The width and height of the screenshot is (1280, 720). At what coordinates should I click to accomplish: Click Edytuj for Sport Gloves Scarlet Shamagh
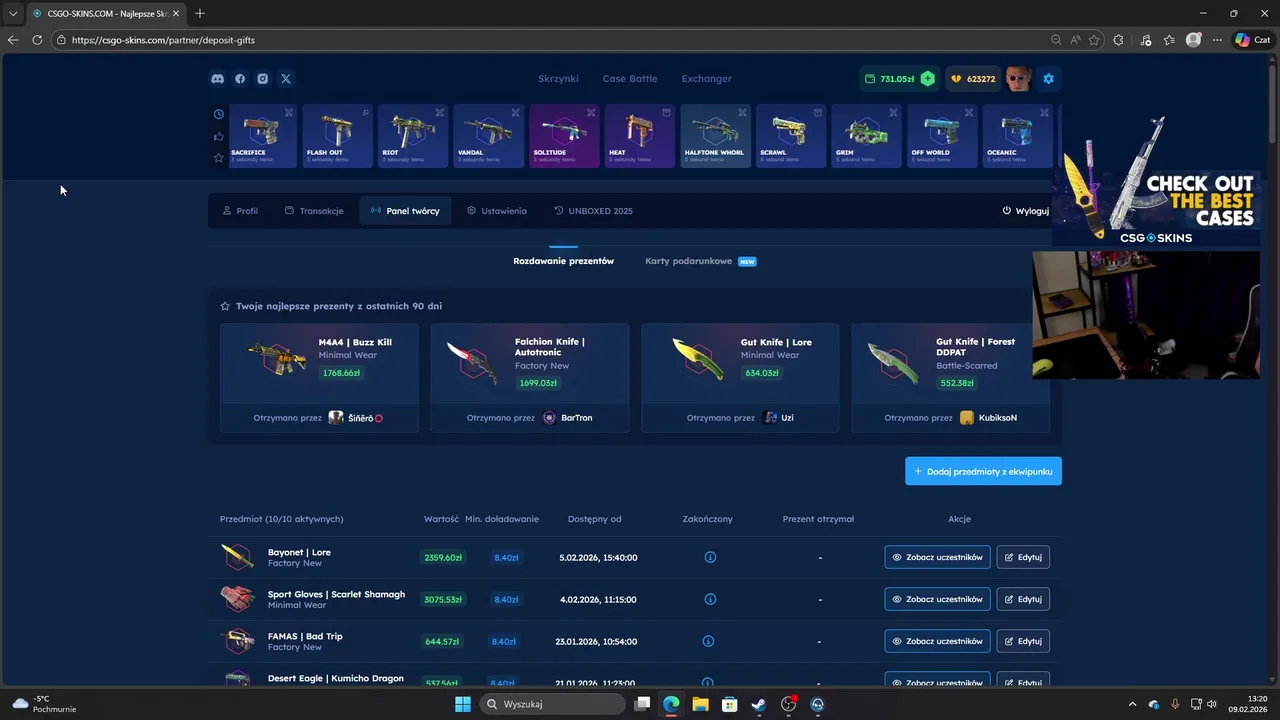(x=1023, y=599)
